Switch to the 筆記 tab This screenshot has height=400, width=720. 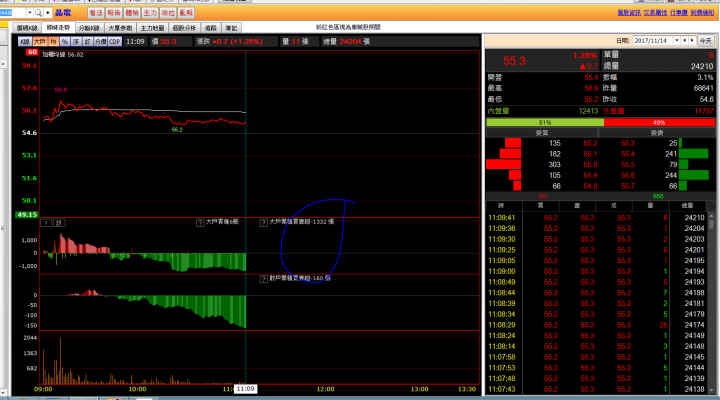tap(231, 28)
